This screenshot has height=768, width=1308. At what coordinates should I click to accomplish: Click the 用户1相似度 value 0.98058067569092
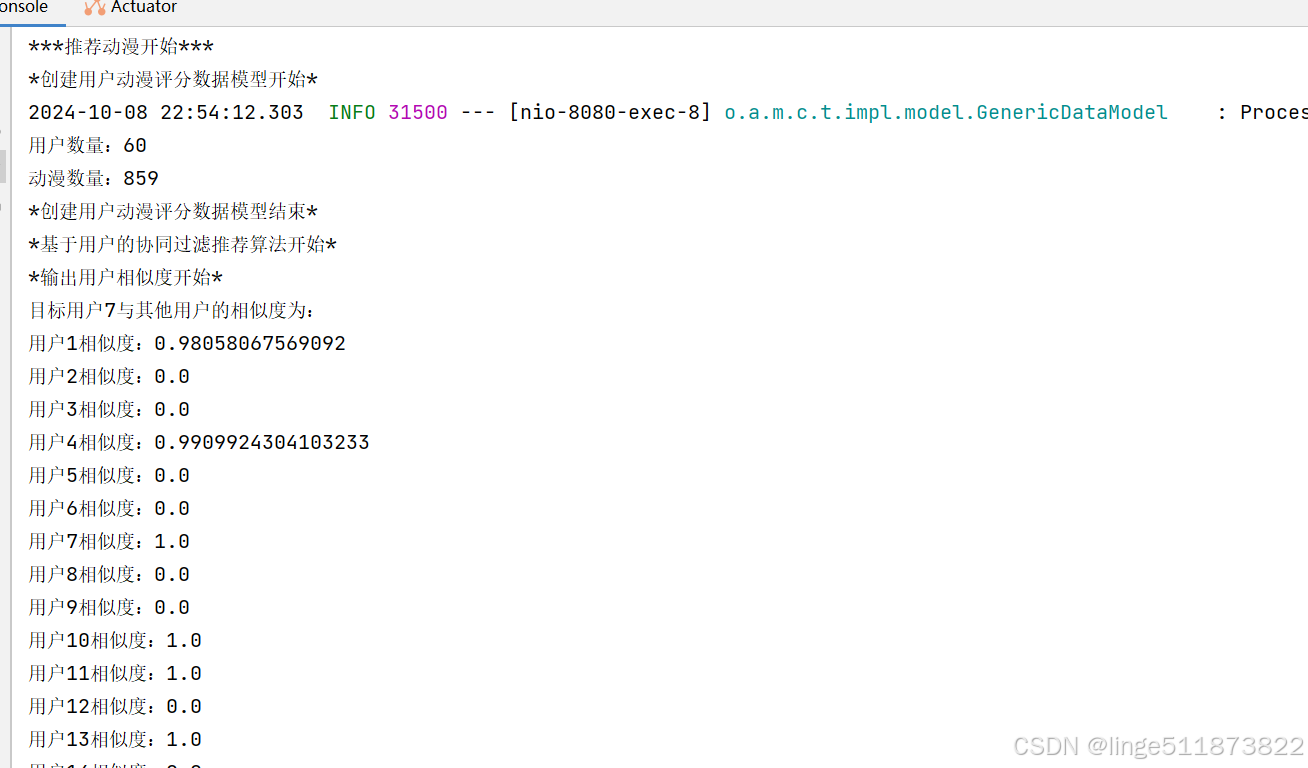coord(250,344)
